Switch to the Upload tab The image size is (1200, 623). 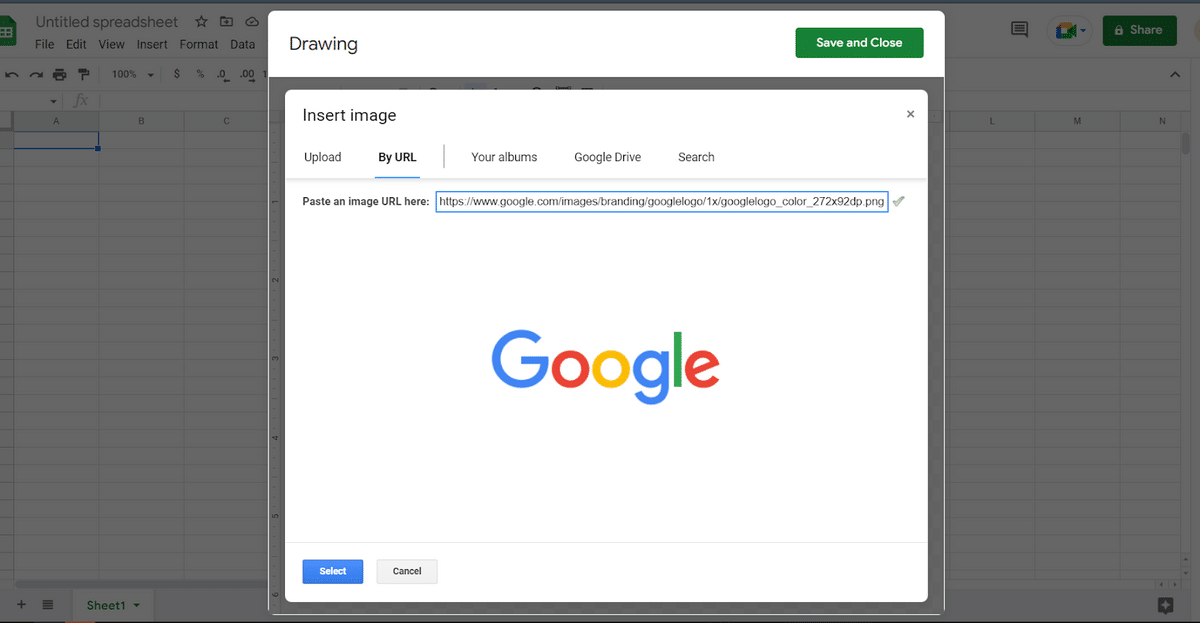pos(322,157)
